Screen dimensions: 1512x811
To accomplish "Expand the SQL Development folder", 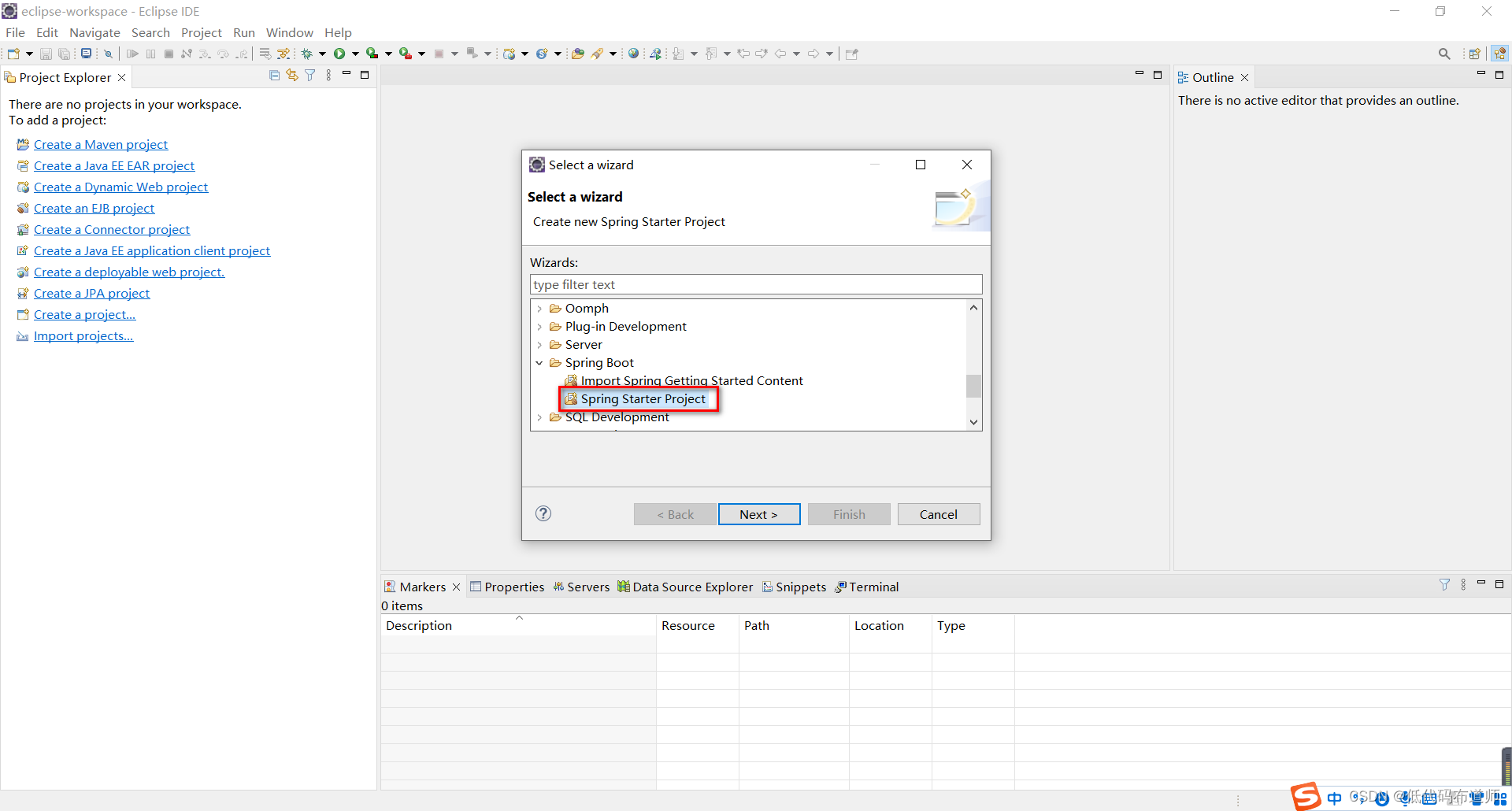I will 539,417.
